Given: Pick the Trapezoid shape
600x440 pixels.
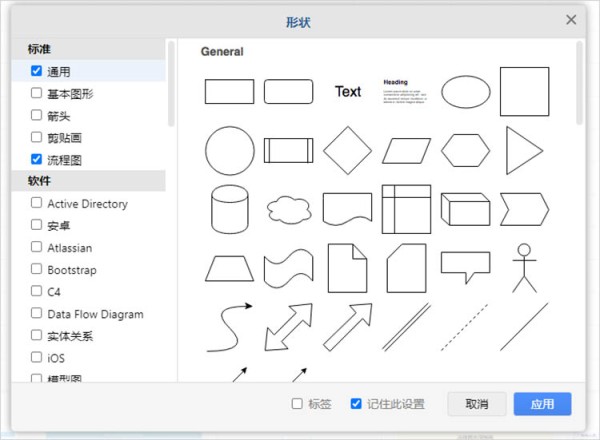Looking at the screenshot, I should (x=230, y=269).
